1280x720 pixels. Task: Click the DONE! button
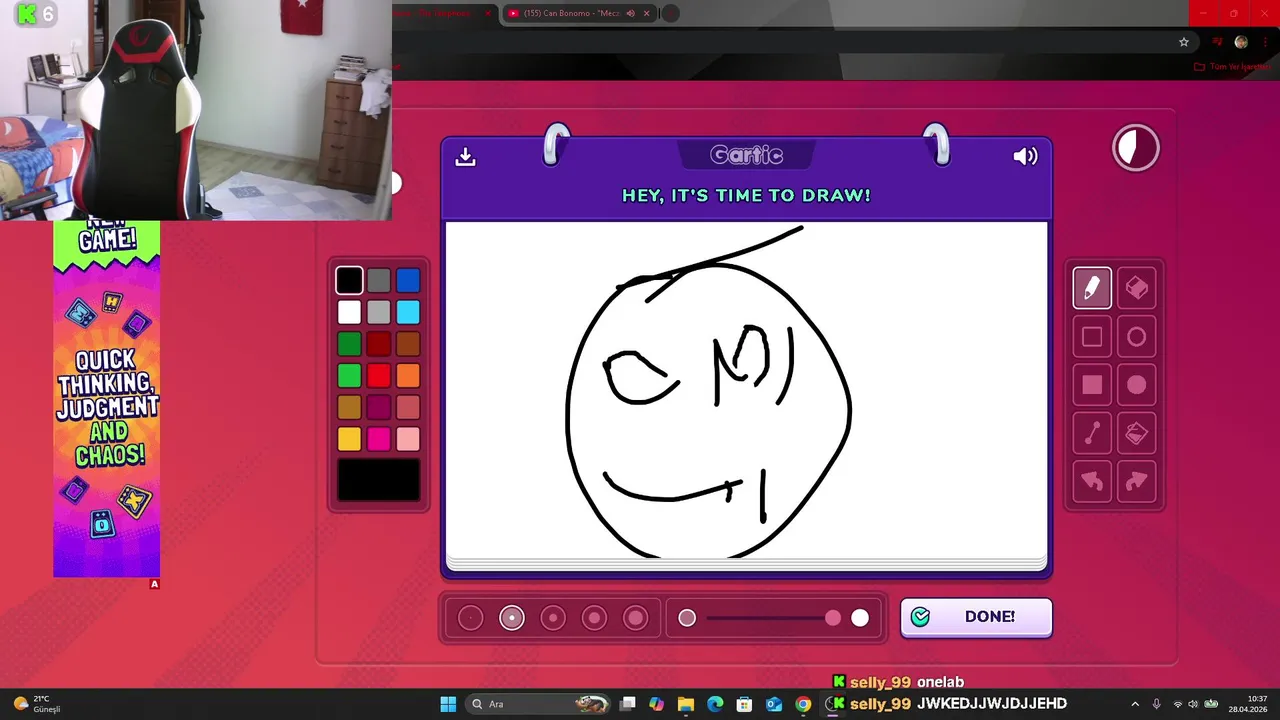pos(976,617)
